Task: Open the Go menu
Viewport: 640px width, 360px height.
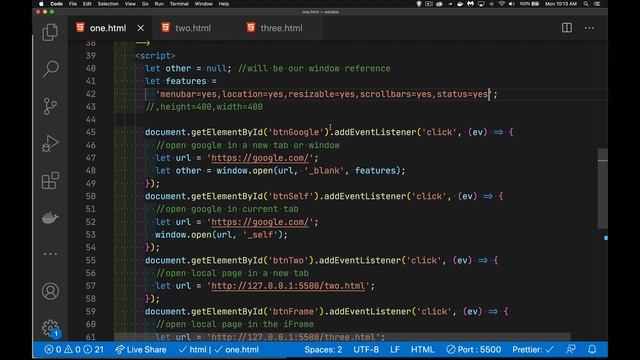Action: point(145,4)
